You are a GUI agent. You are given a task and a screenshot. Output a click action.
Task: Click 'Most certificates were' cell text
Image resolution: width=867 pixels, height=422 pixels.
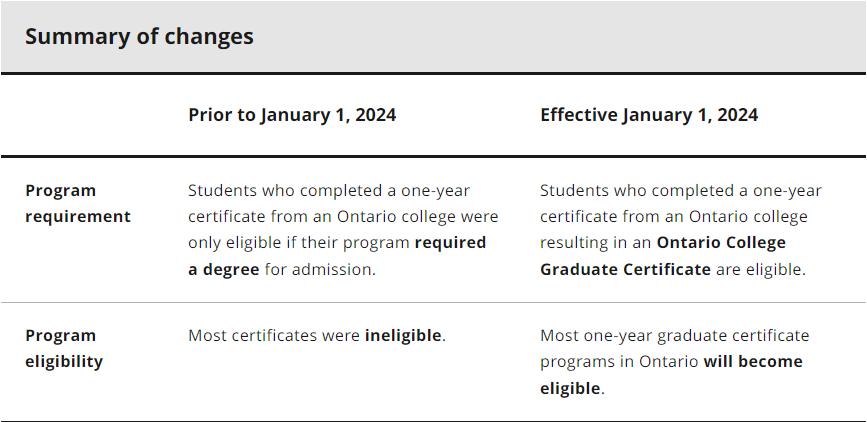(x=274, y=336)
